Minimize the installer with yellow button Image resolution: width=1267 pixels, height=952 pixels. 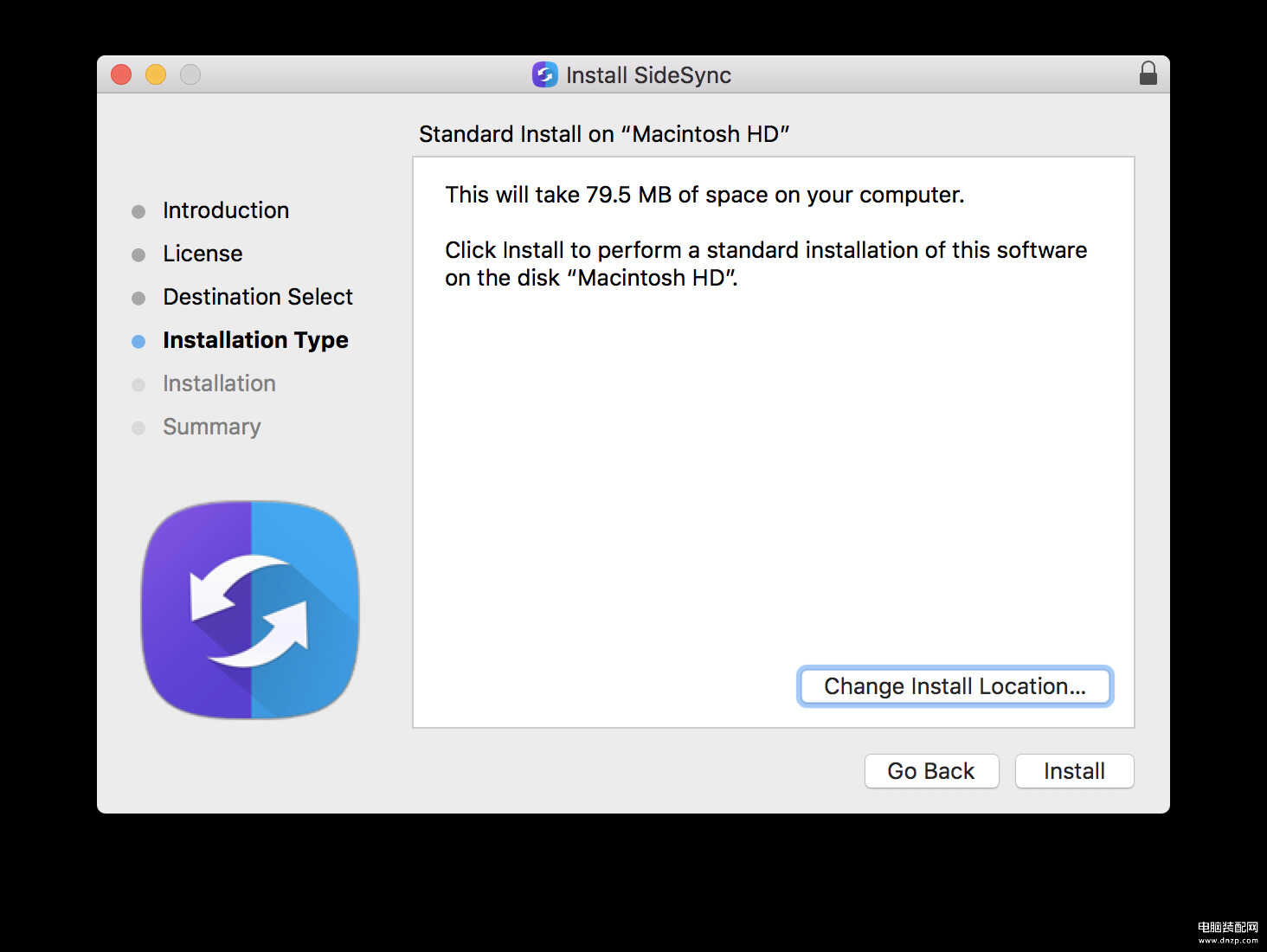tap(156, 74)
